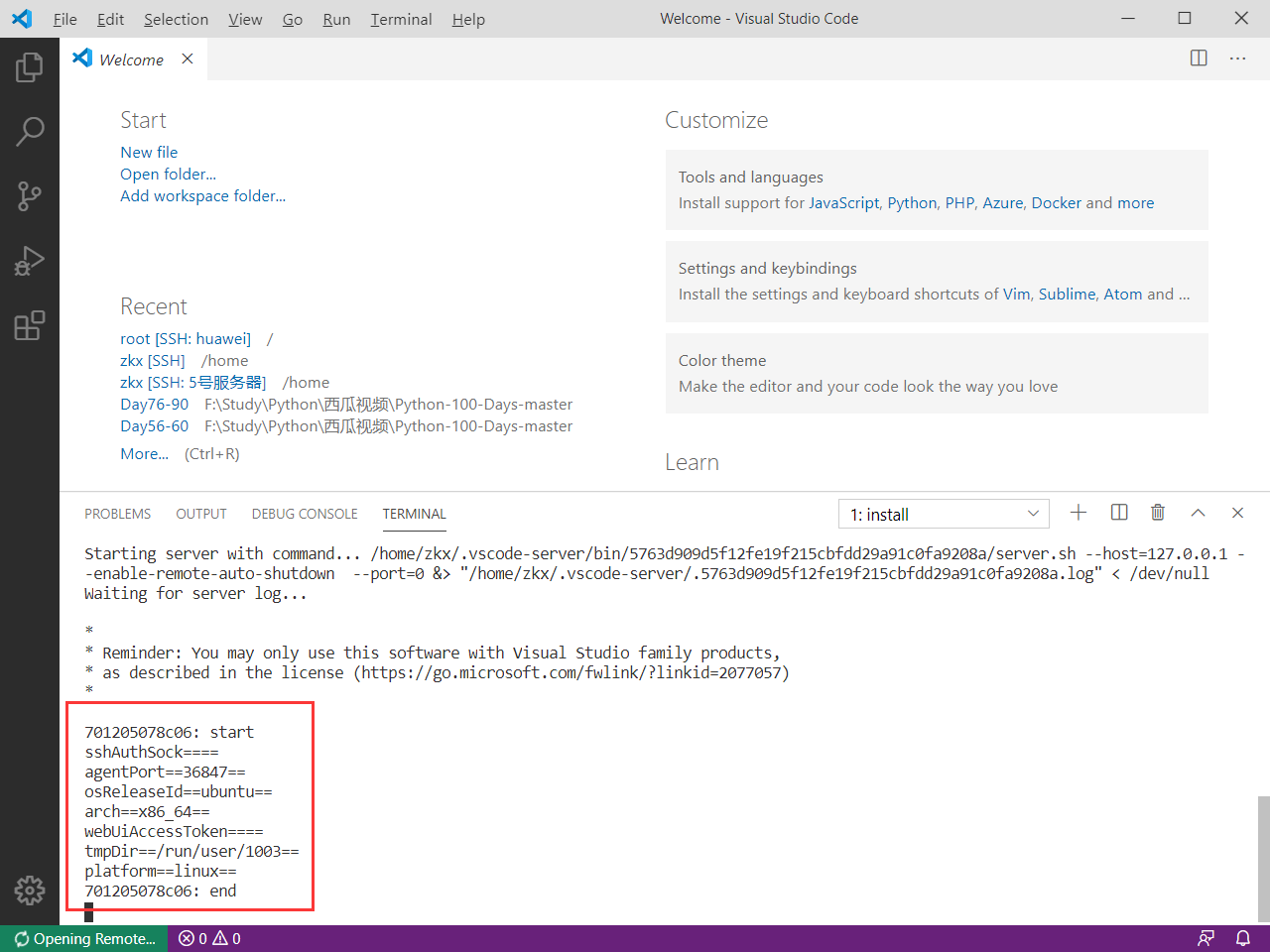Open the errors and warnings status item
This screenshot has height=952, width=1270.
point(209,938)
